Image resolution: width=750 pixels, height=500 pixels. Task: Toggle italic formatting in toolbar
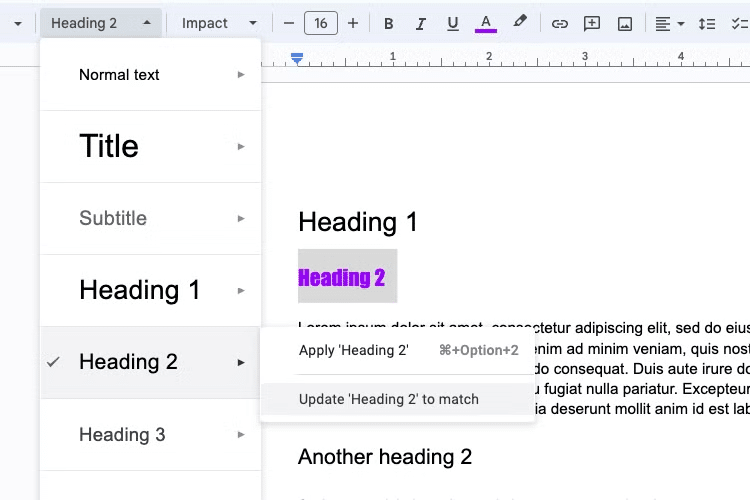(x=420, y=23)
